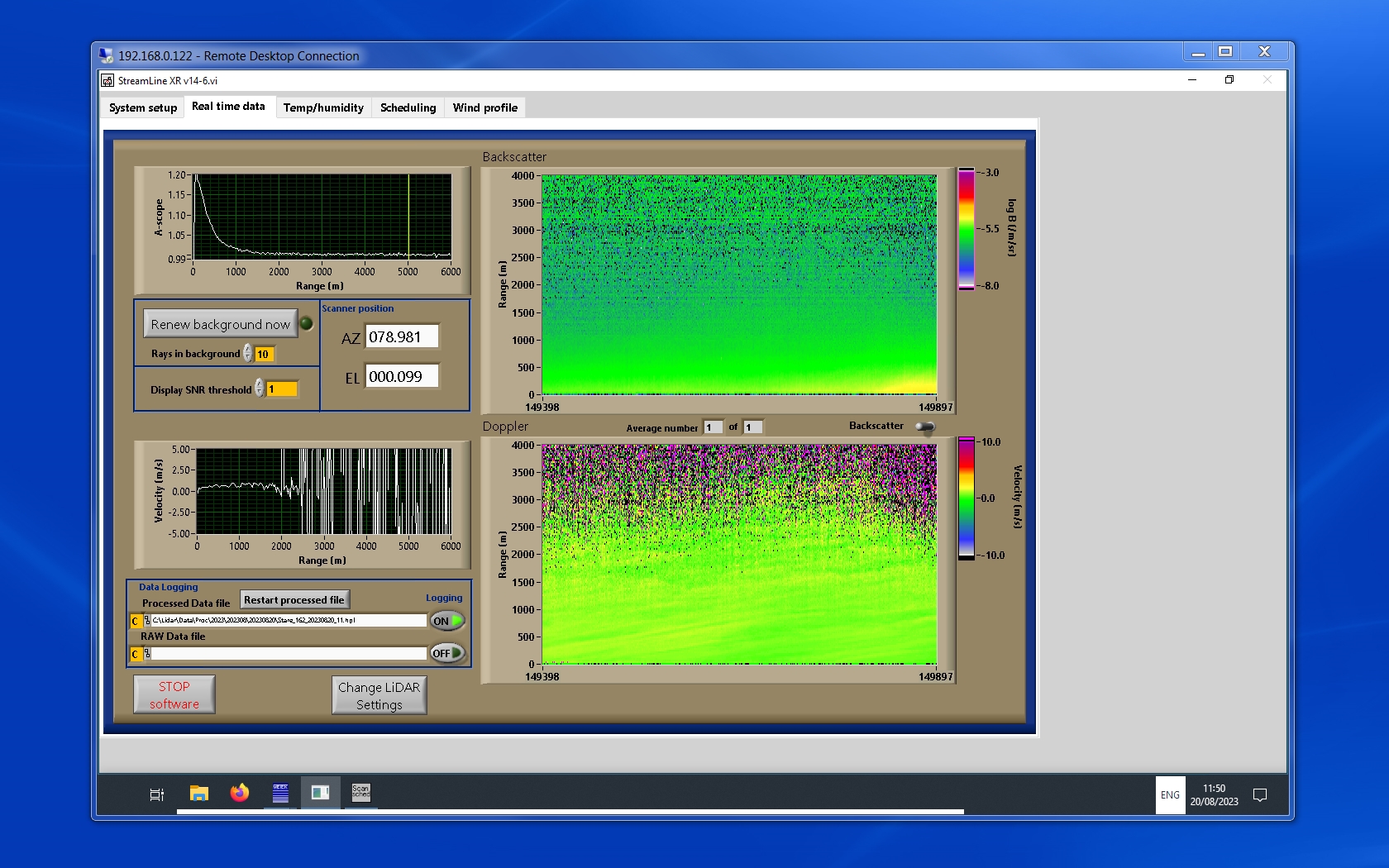Screen dimensions: 1389x868
Task: Open Firefox from the remote taskbar
Action: tap(240, 793)
